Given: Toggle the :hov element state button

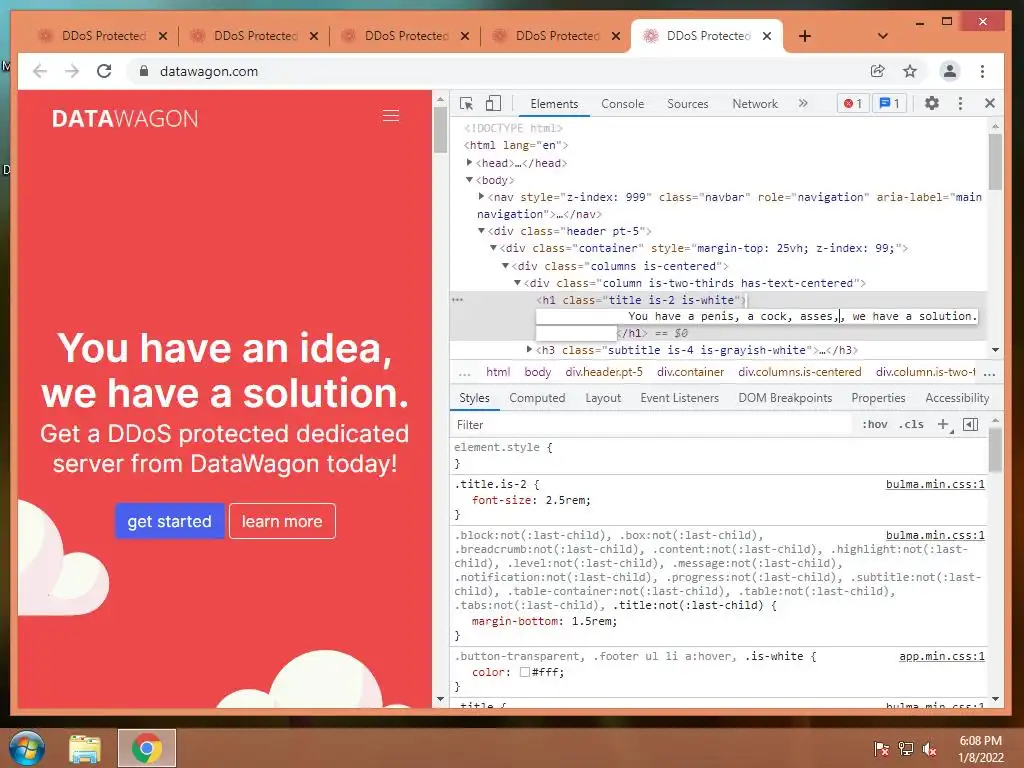Looking at the screenshot, I should (x=874, y=424).
